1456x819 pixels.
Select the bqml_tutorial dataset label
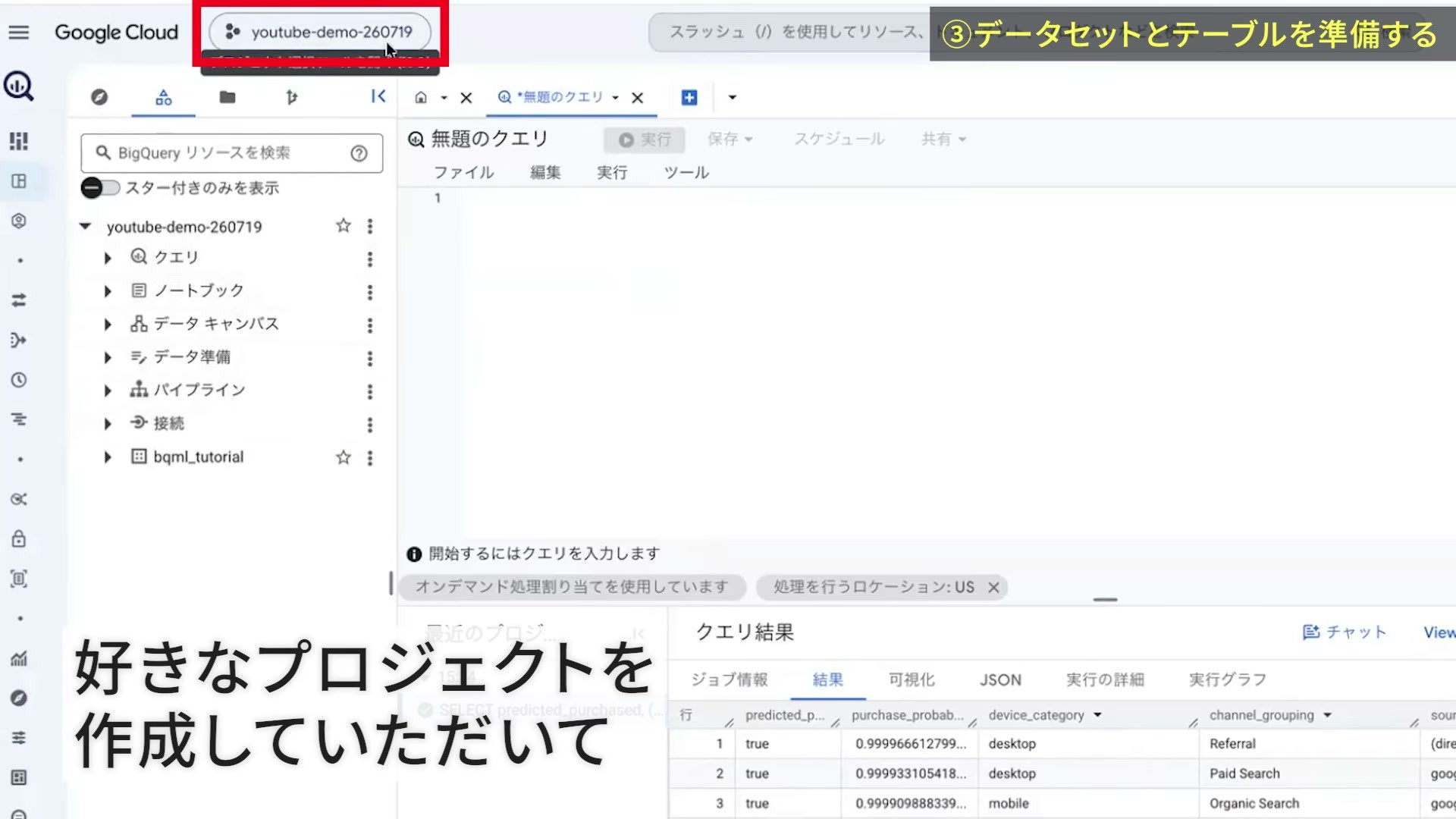pos(199,457)
